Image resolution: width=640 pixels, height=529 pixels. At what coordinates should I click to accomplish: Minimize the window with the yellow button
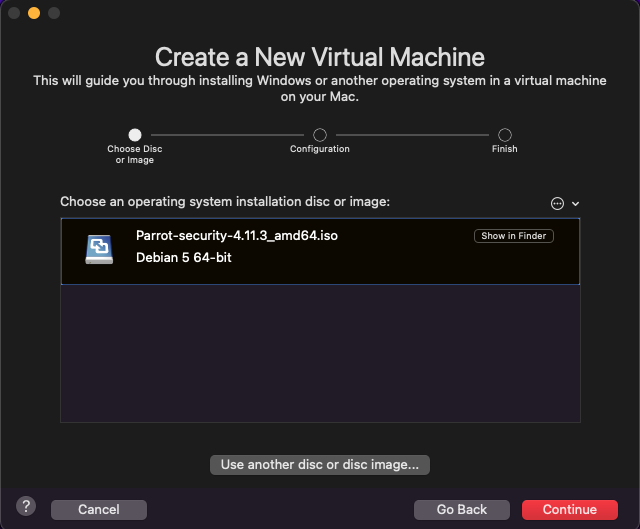tap(34, 13)
